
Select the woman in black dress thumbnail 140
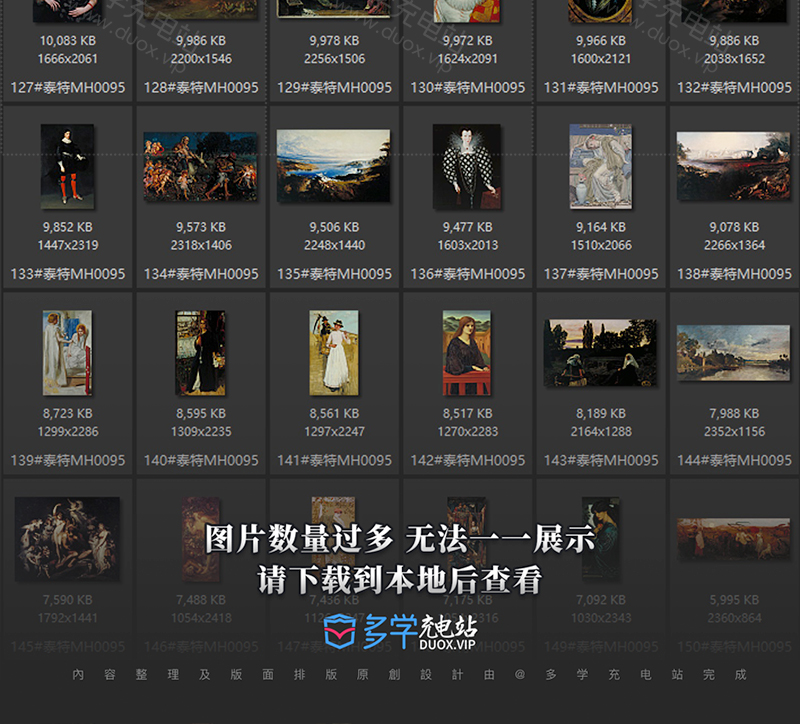tap(200, 352)
